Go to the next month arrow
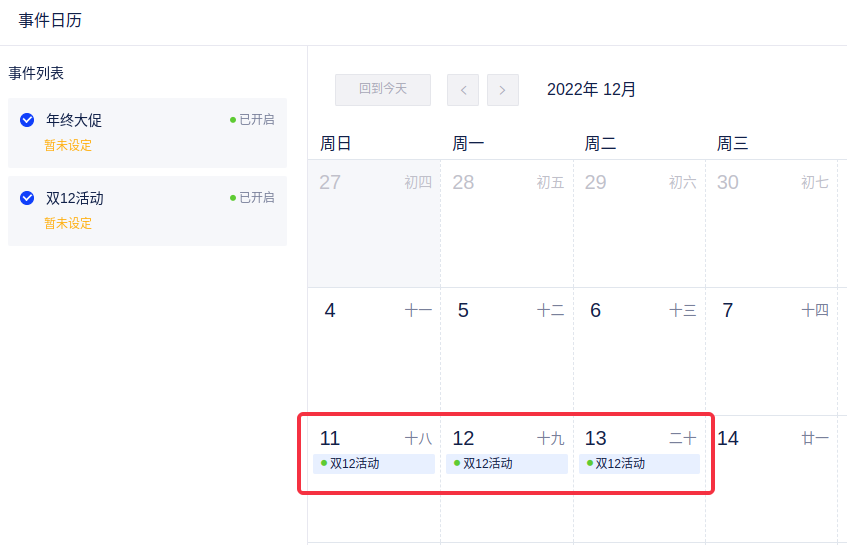Screen dimensions: 847x545 (x=502, y=90)
